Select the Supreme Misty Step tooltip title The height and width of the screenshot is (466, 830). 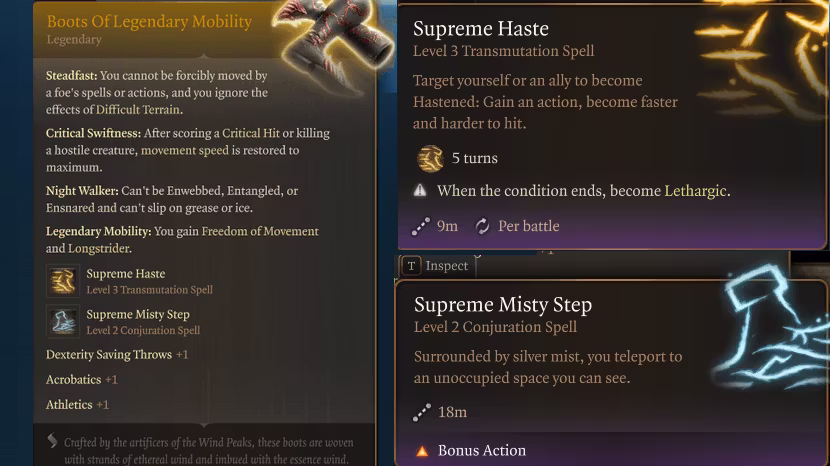coord(503,305)
